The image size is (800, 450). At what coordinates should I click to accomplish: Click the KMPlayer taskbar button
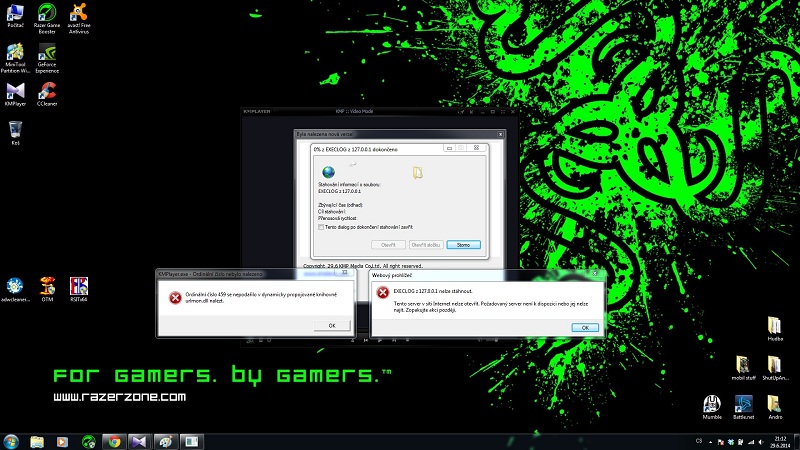140,440
